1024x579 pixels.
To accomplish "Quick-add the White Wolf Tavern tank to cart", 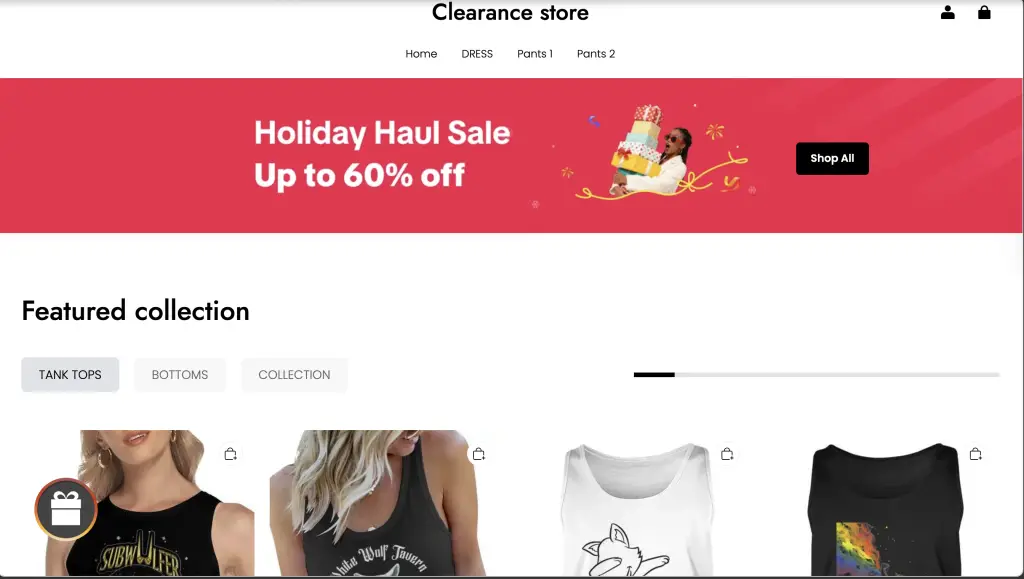I will [479, 454].
